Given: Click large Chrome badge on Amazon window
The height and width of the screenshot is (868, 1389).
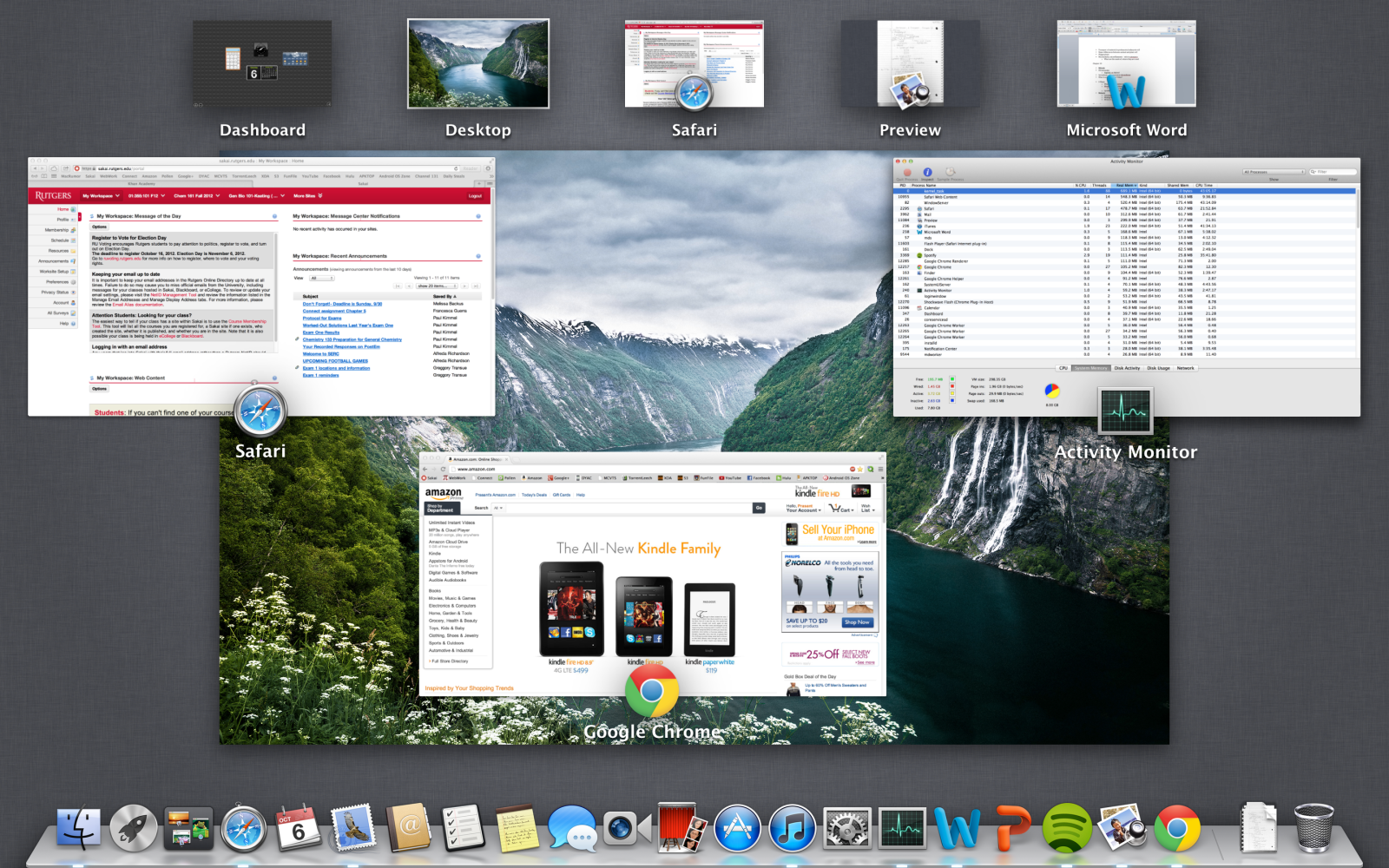Looking at the screenshot, I should tap(652, 690).
